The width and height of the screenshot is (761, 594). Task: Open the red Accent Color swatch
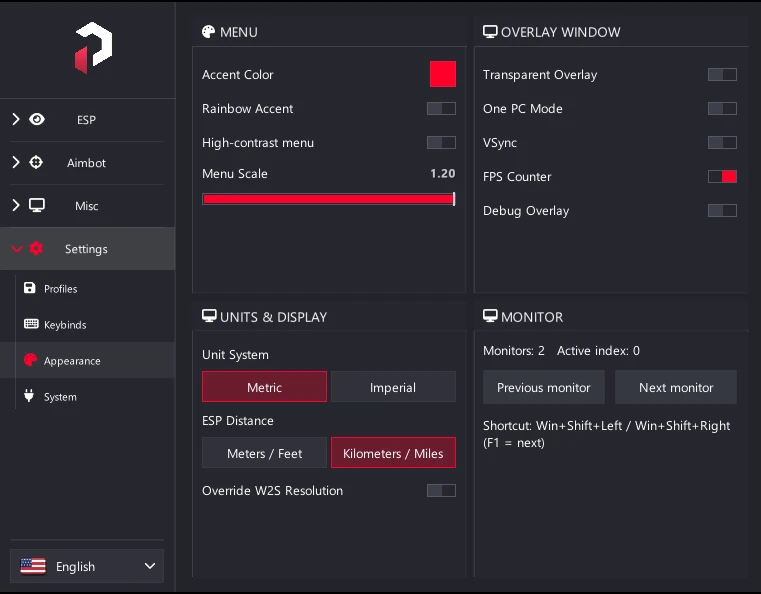(443, 74)
